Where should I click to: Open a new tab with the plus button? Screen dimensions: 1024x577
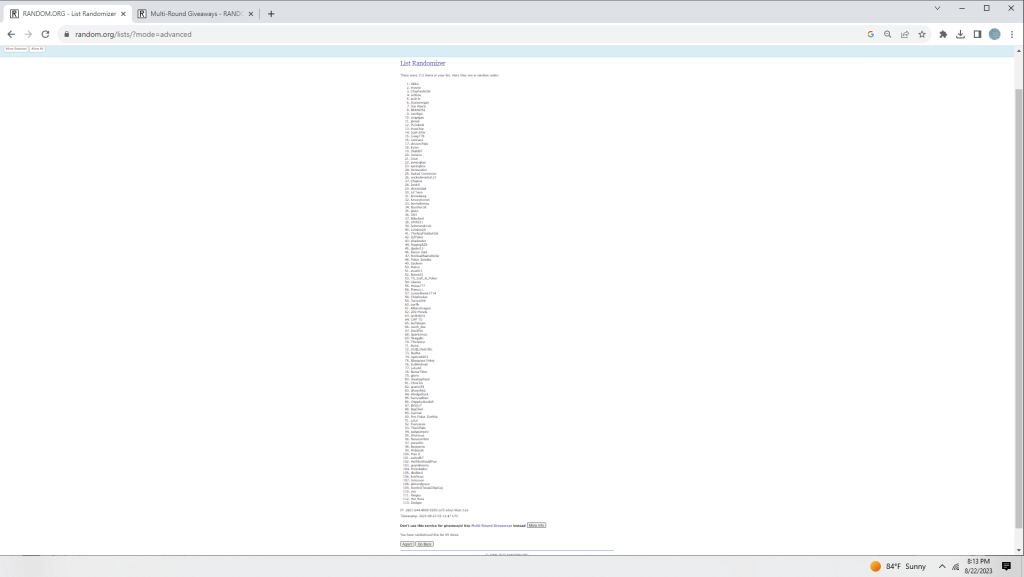(x=271, y=14)
